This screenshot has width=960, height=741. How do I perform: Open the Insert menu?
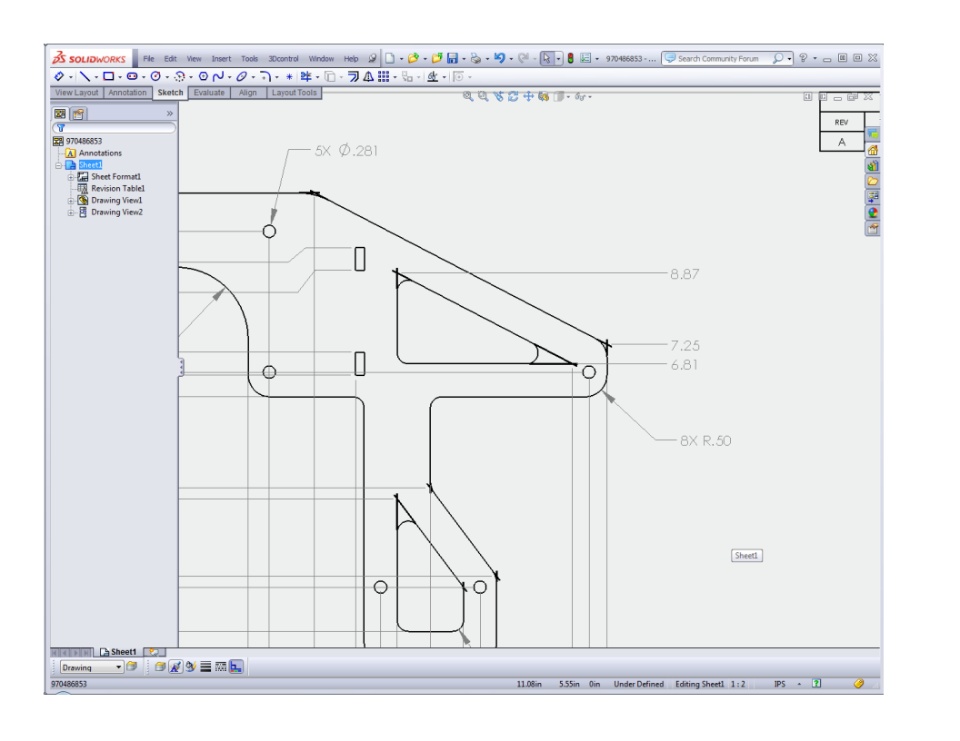point(221,59)
